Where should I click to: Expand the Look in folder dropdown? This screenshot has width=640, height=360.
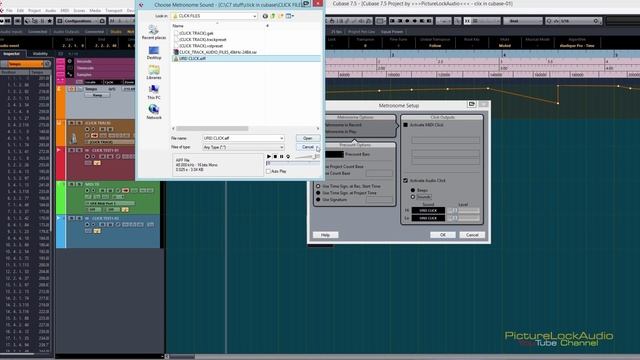255,16
